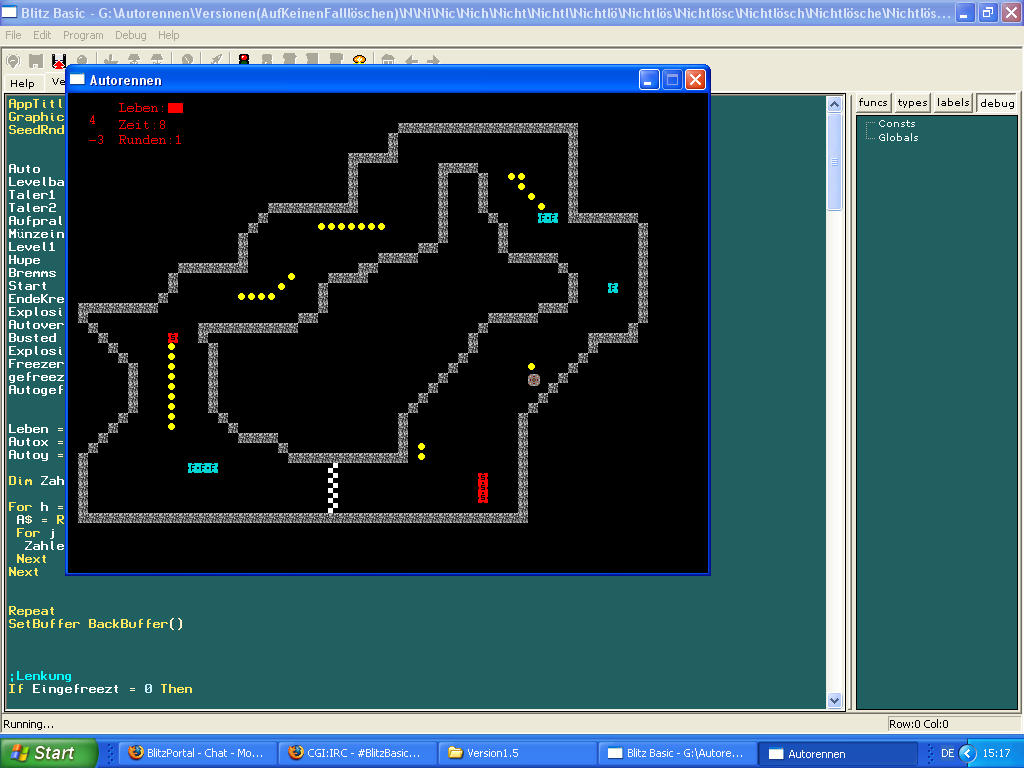Switch to the funcs tab
This screenshot has height=768, width=1024.
click(x=873, y=103)
